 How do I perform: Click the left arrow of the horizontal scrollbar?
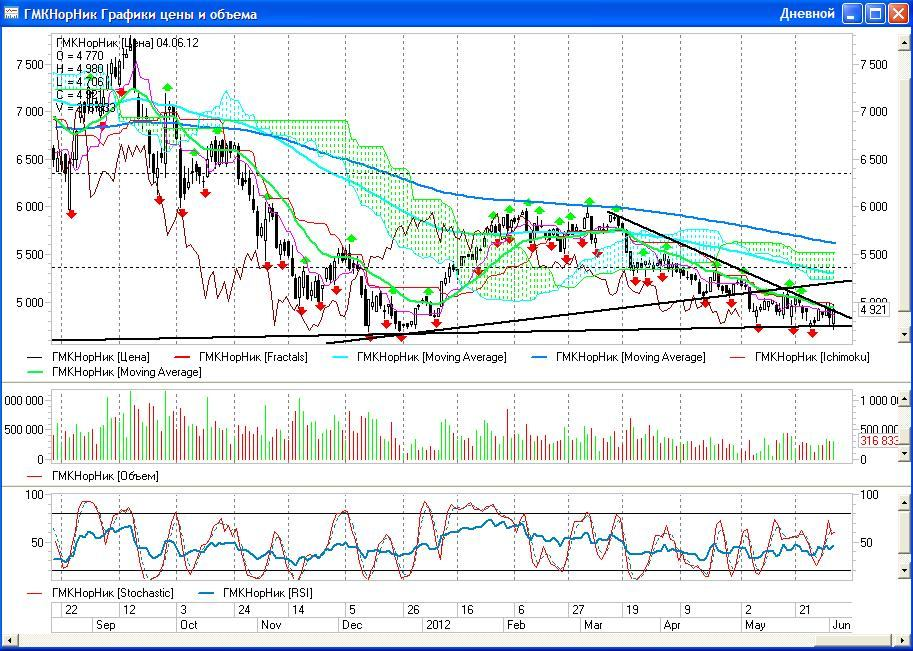click(8, 641)
